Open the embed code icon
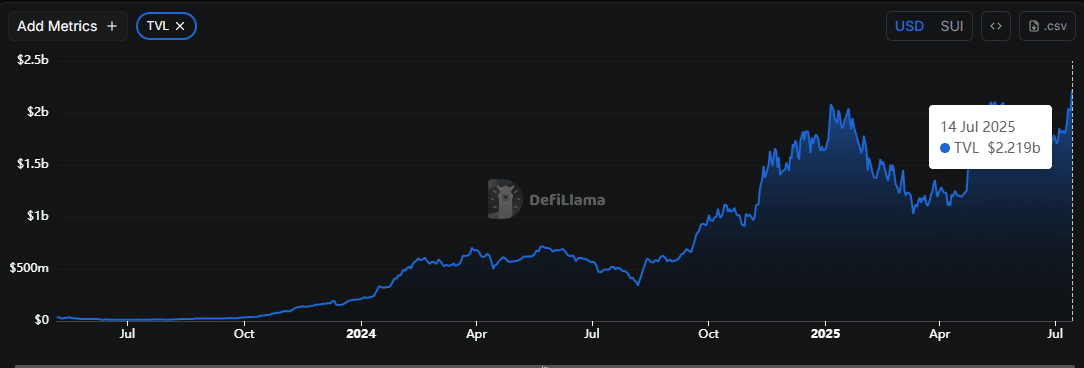 tap(996, 26)
